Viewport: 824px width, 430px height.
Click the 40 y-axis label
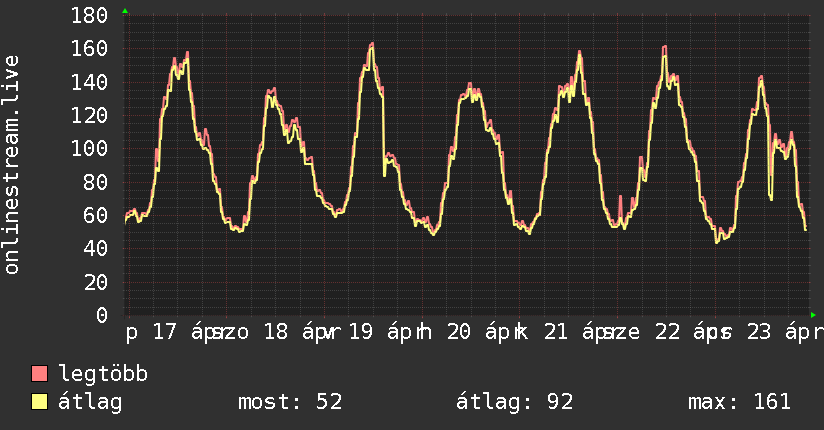[96, 249]
